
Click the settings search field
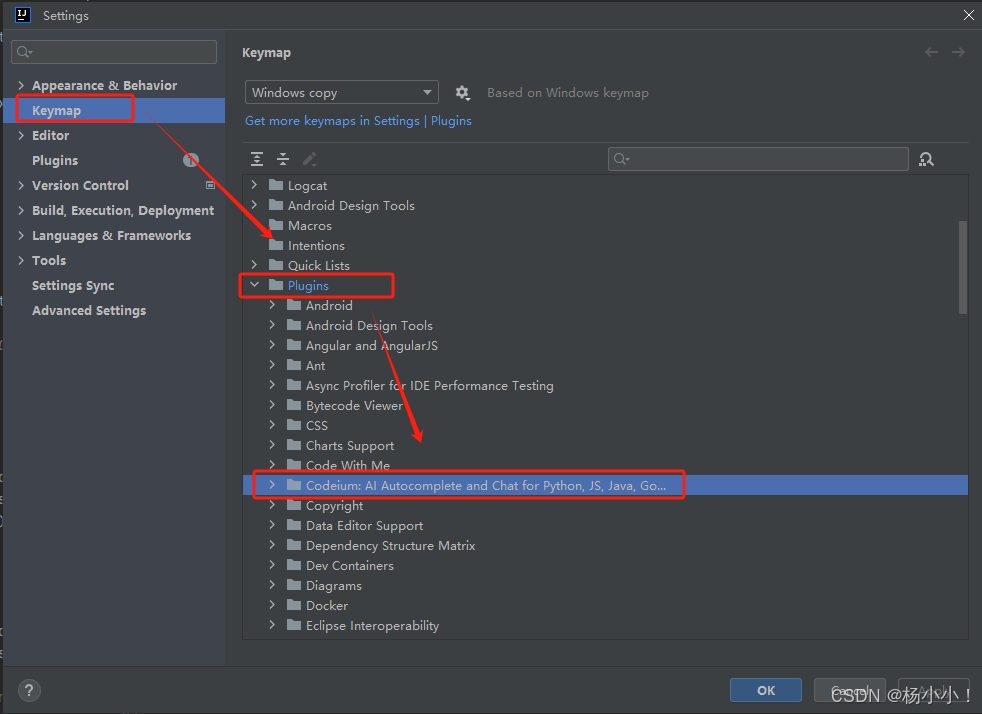coord(114,52)
